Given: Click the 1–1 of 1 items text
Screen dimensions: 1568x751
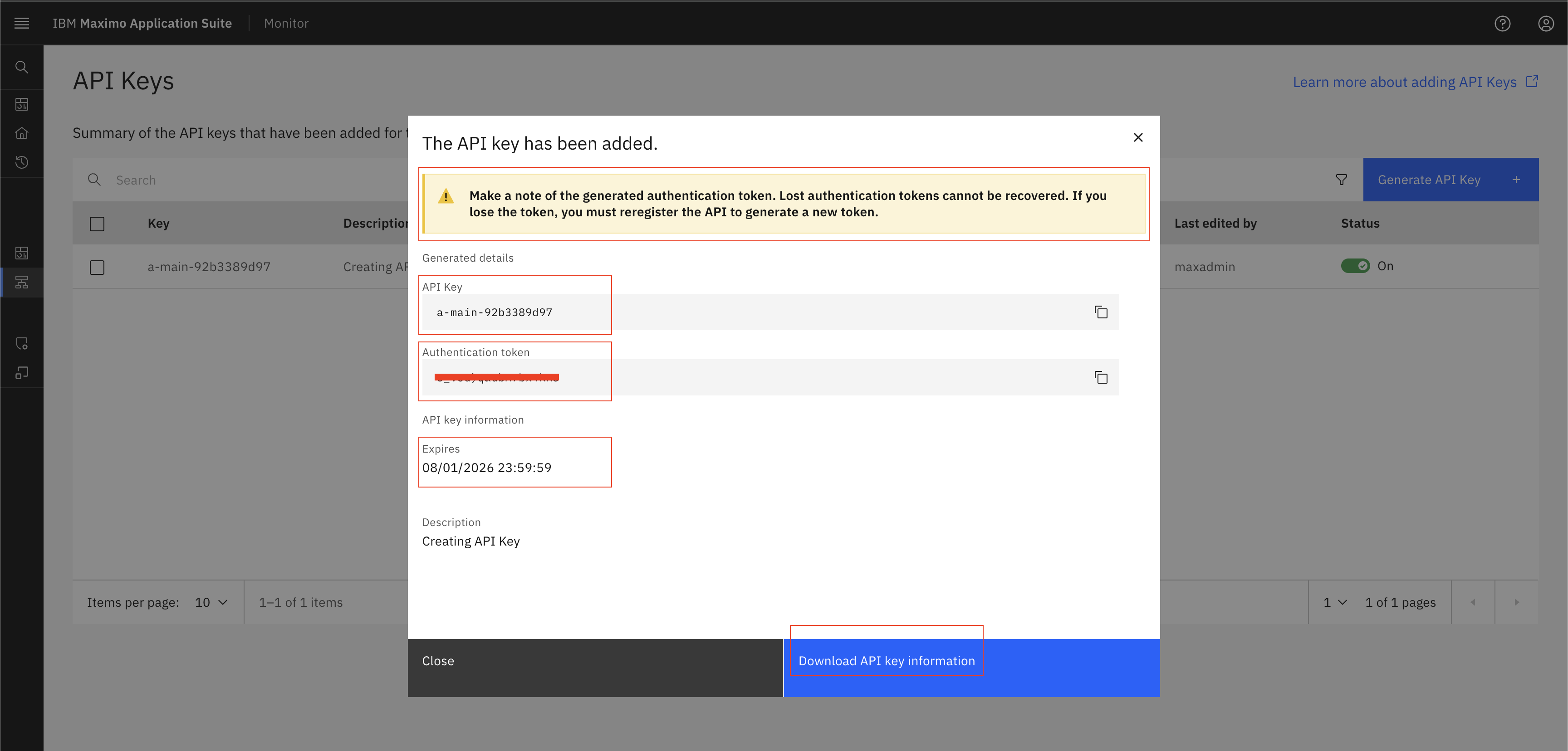Looking at the screenshot, I should coord(301,603).
